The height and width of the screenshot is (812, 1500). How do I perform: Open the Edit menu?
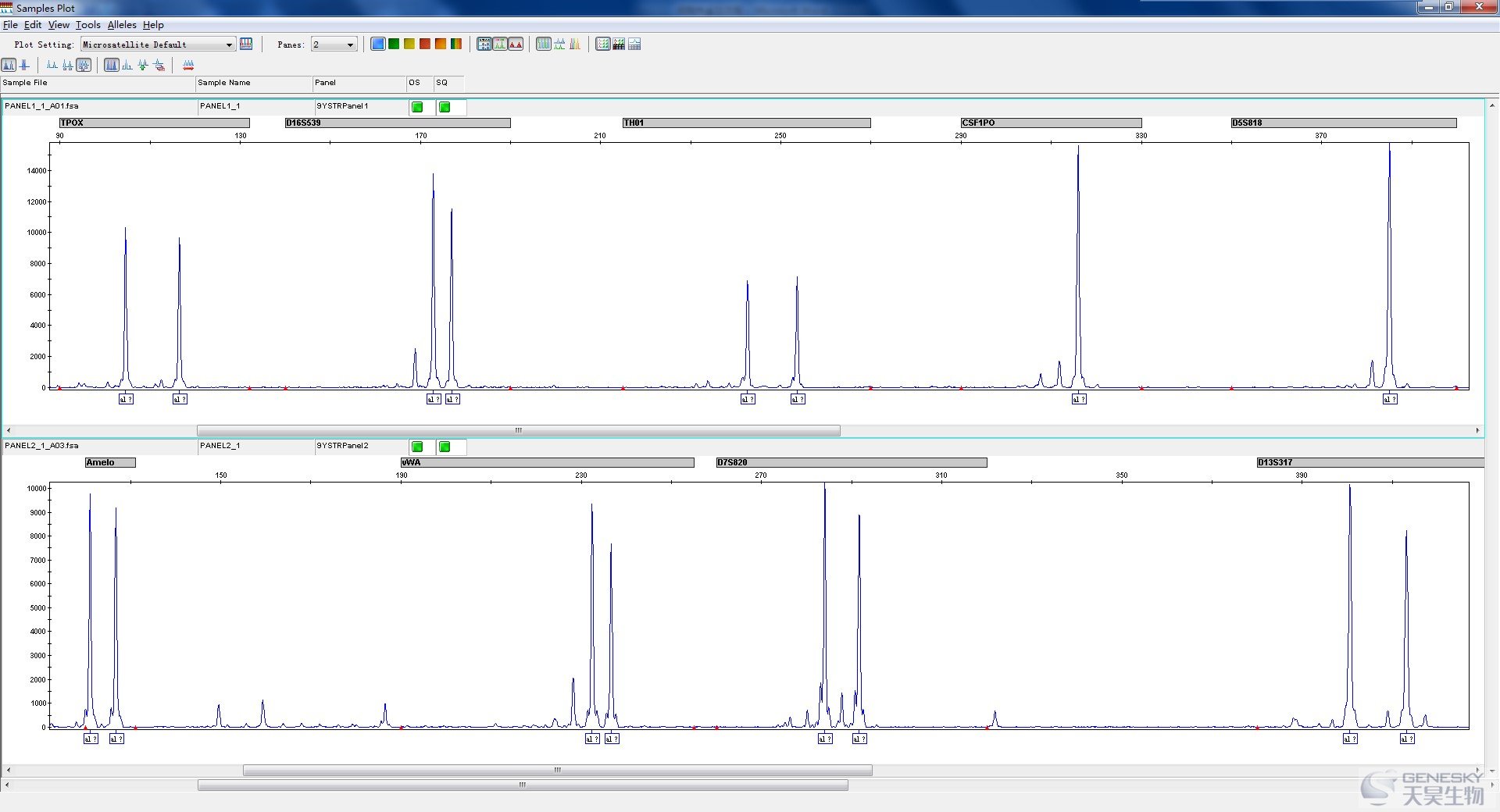(33, 25)
